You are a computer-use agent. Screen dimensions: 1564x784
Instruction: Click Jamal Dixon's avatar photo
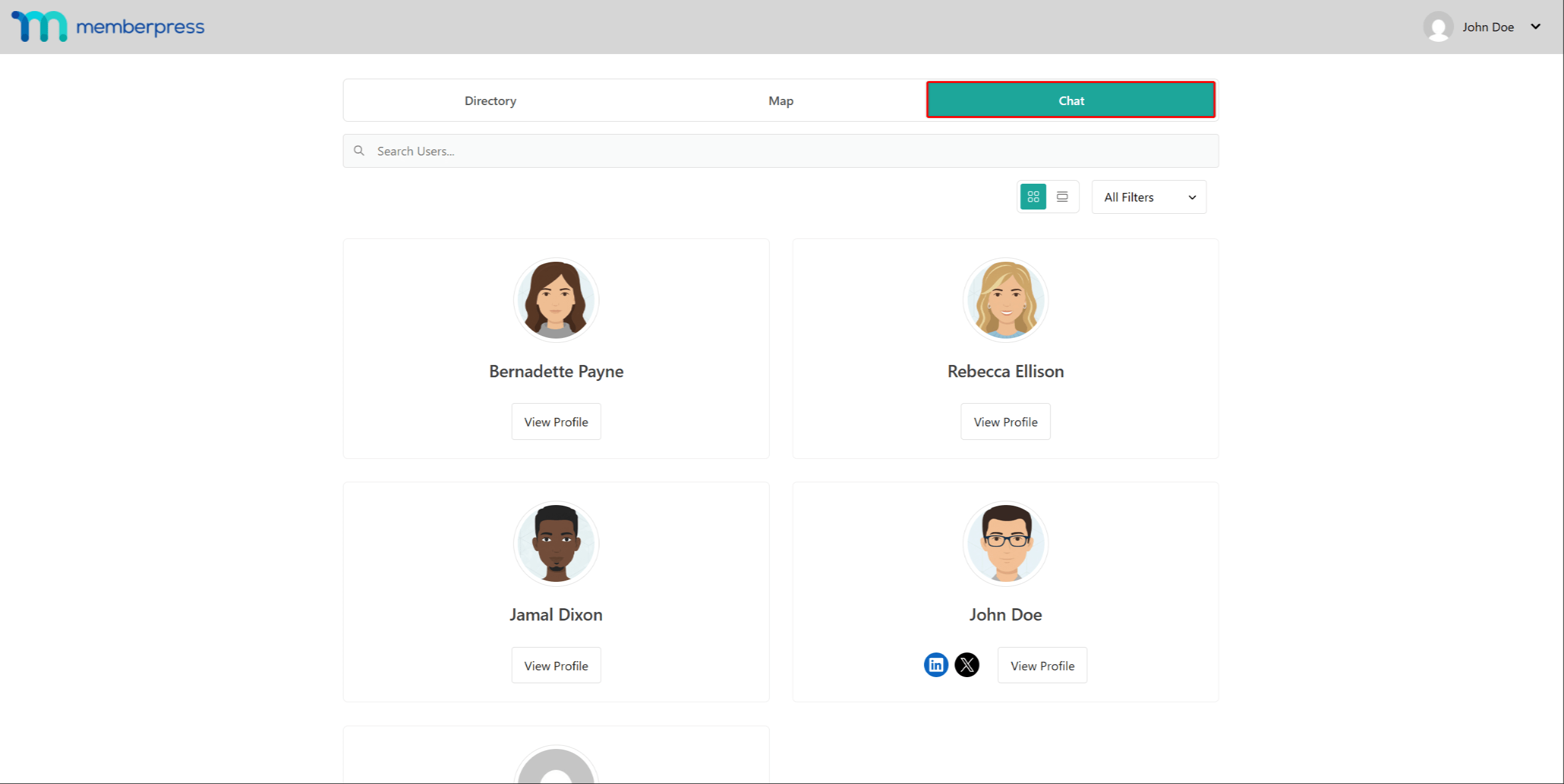(x=556, y=543)
